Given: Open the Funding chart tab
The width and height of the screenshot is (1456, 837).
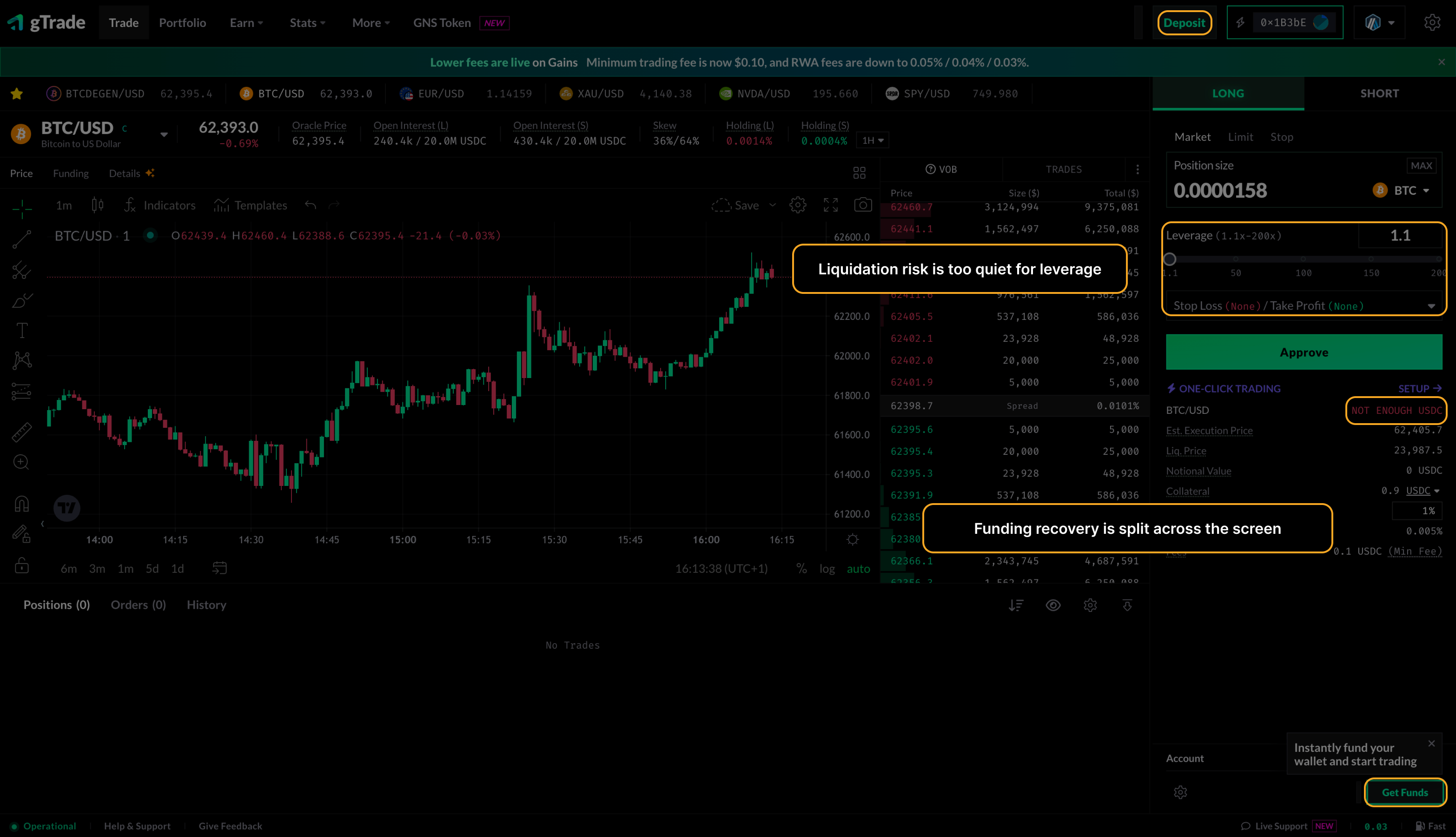Looking at the screenshot, I should point(71,173).
